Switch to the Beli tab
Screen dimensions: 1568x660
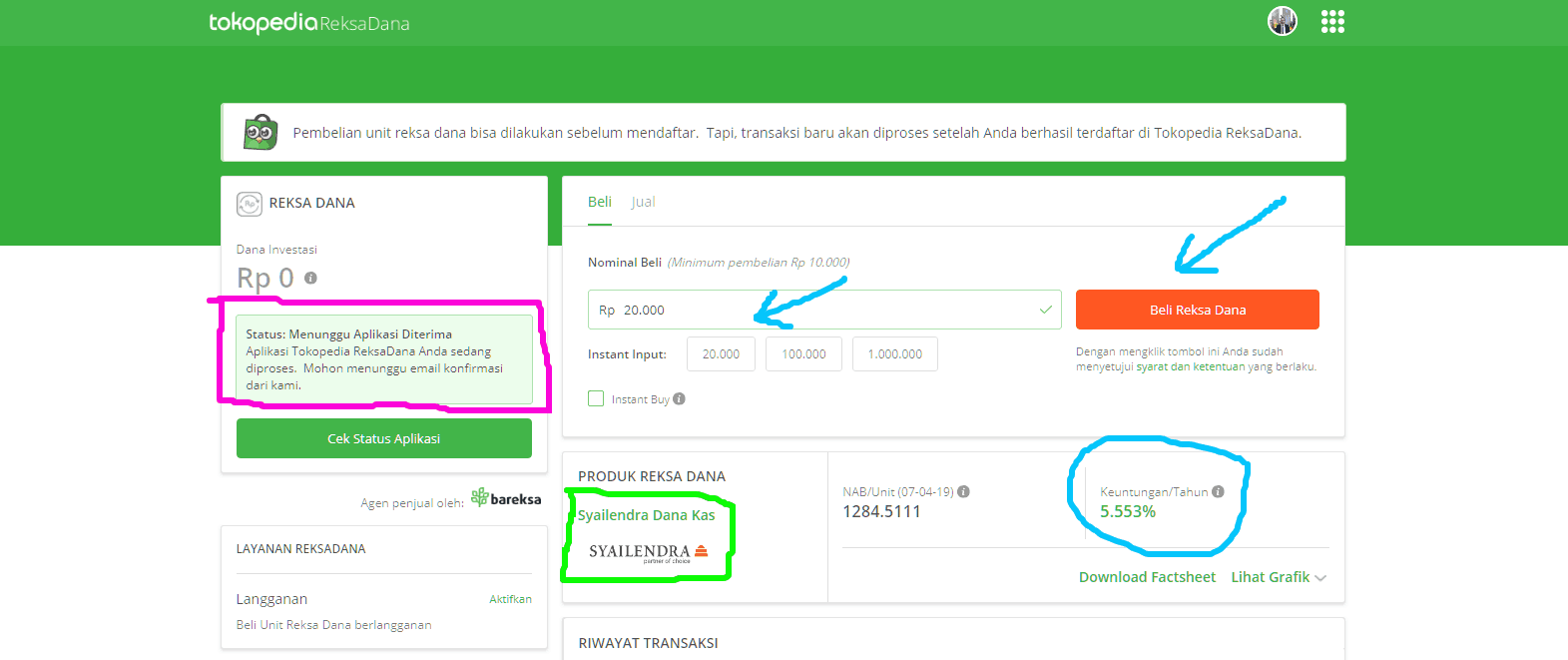point(600,202)
